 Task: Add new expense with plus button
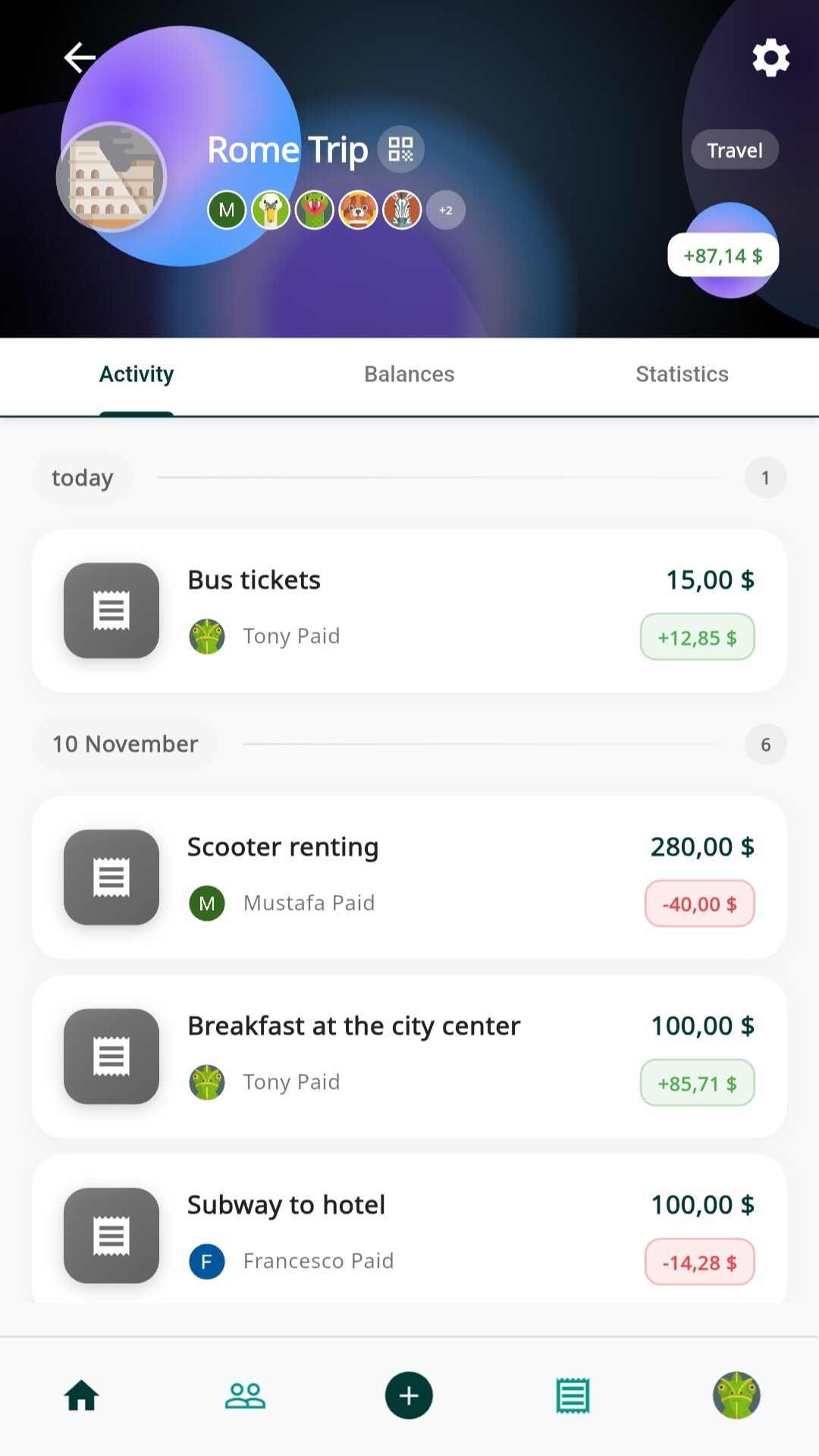(x=409, y=1395)
